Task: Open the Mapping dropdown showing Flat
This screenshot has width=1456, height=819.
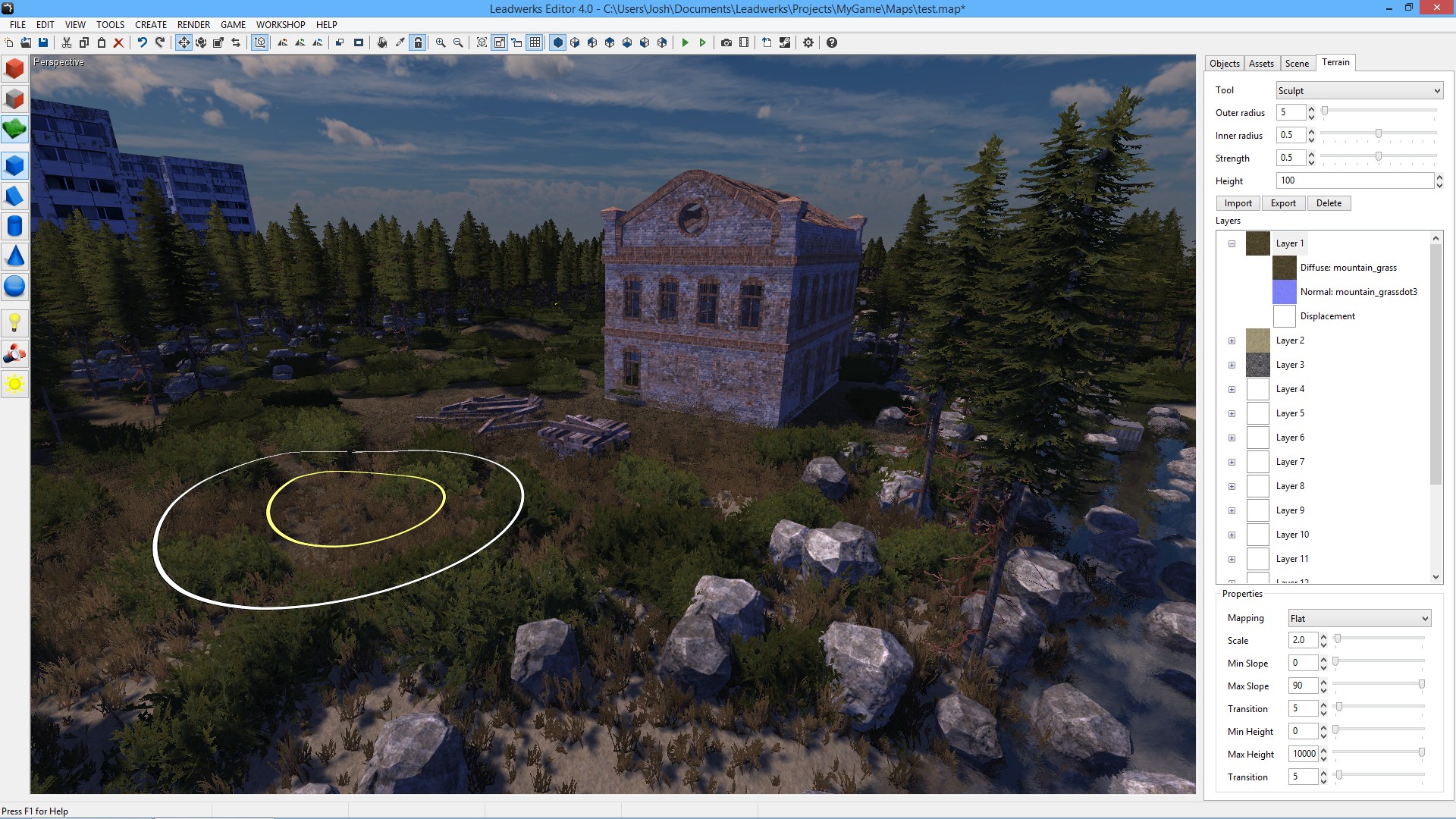Action: point(1357,618)
